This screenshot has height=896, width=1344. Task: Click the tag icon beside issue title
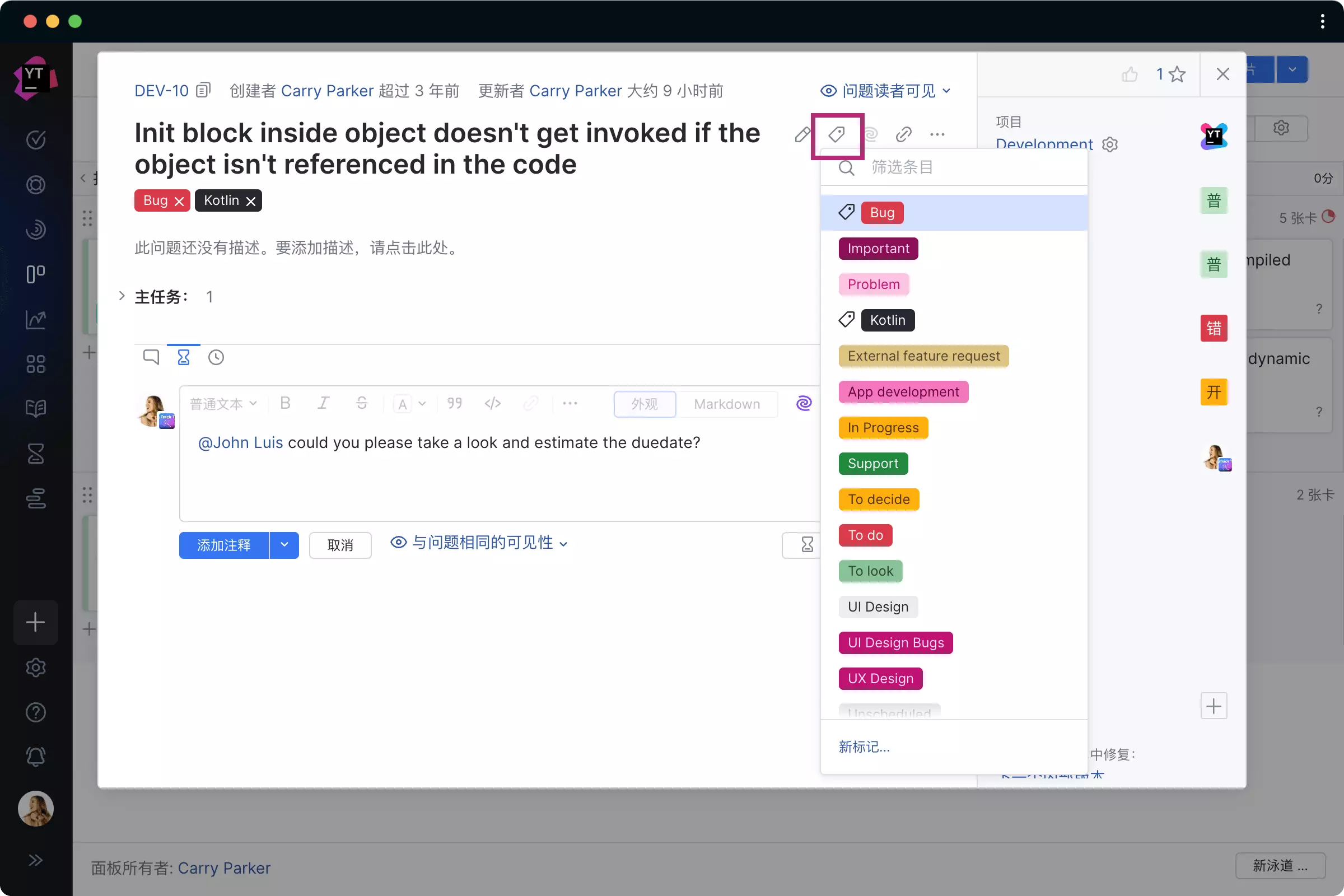[837, 135]
